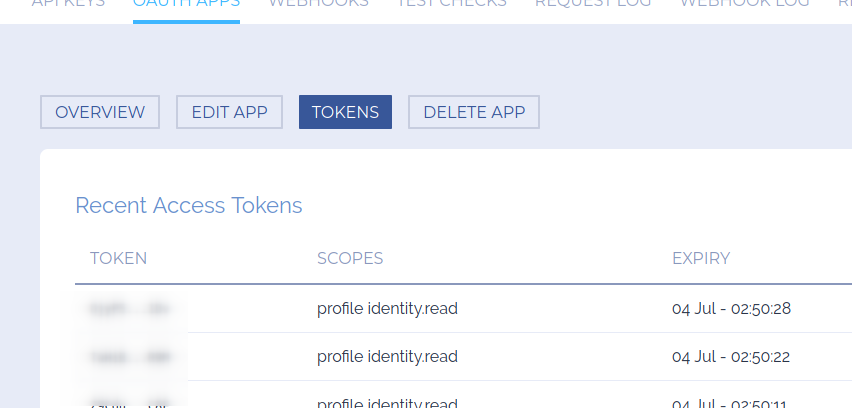This screenshot has height=408, width=852.
Task: Open the Request Log tab
Action: (x=593, y=4)
